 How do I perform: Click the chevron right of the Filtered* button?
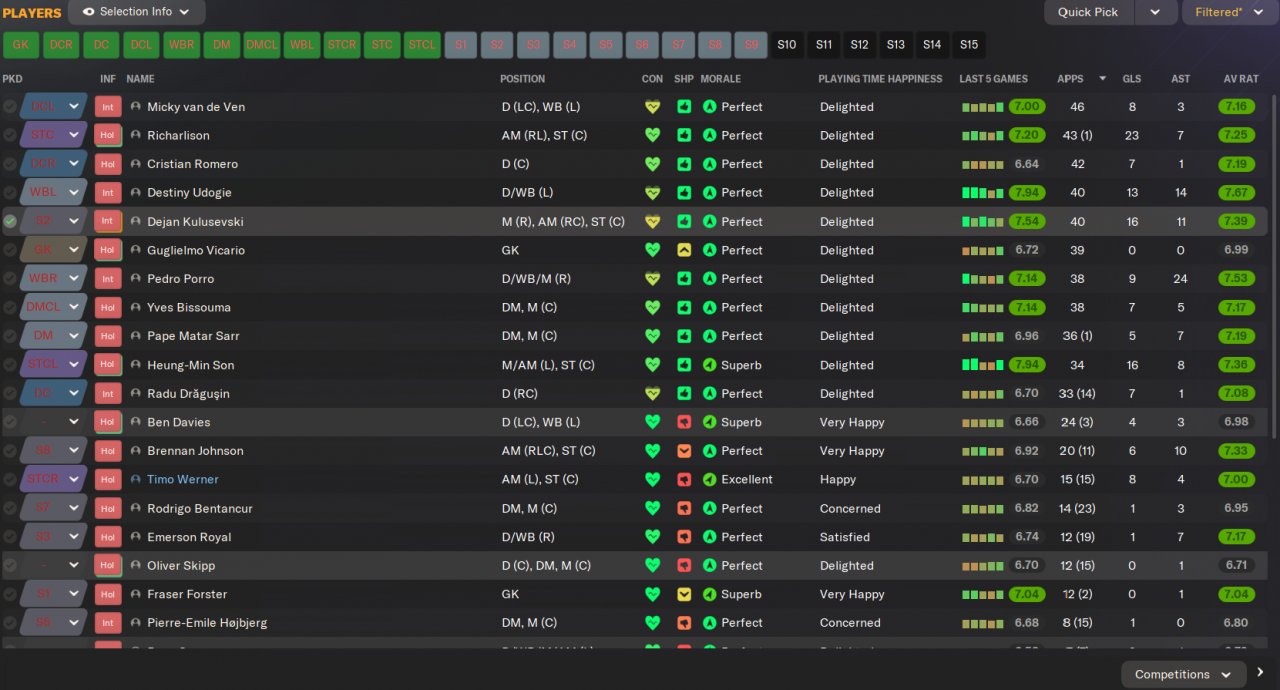point(1261,12)
